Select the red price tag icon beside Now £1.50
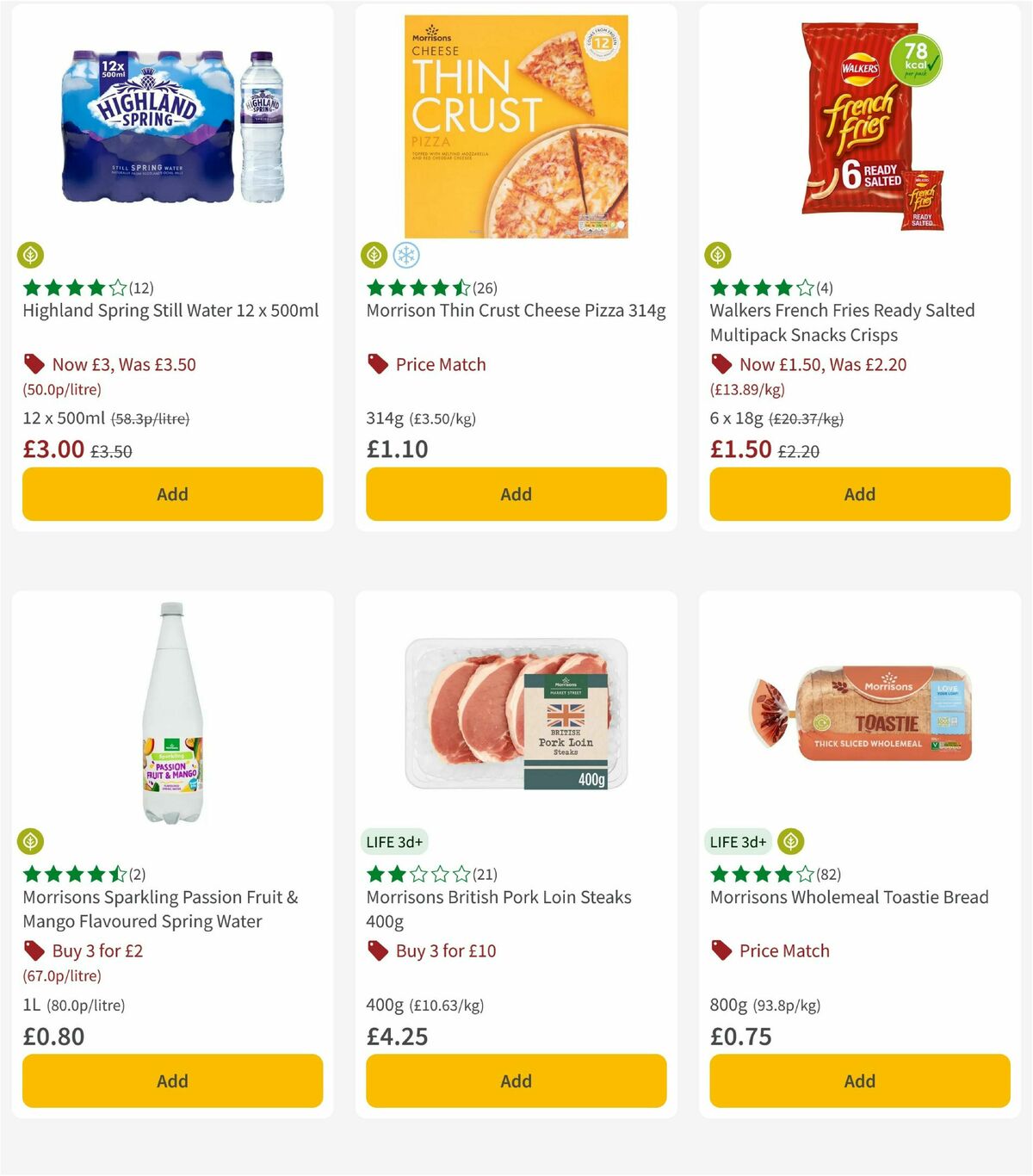Viewport: 1033px width, 1176px height. coord(721,364)
